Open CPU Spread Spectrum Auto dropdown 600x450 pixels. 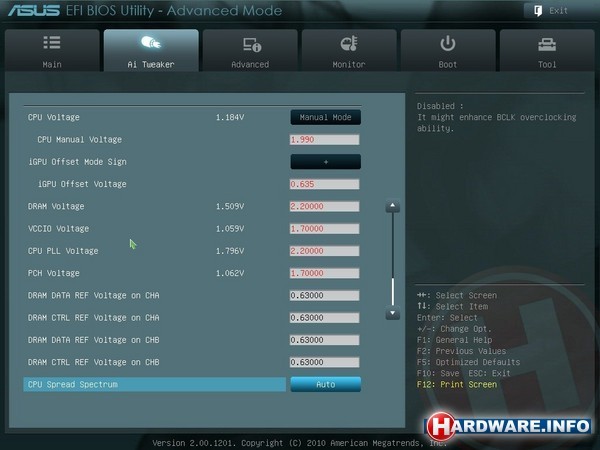coord(326,384)
